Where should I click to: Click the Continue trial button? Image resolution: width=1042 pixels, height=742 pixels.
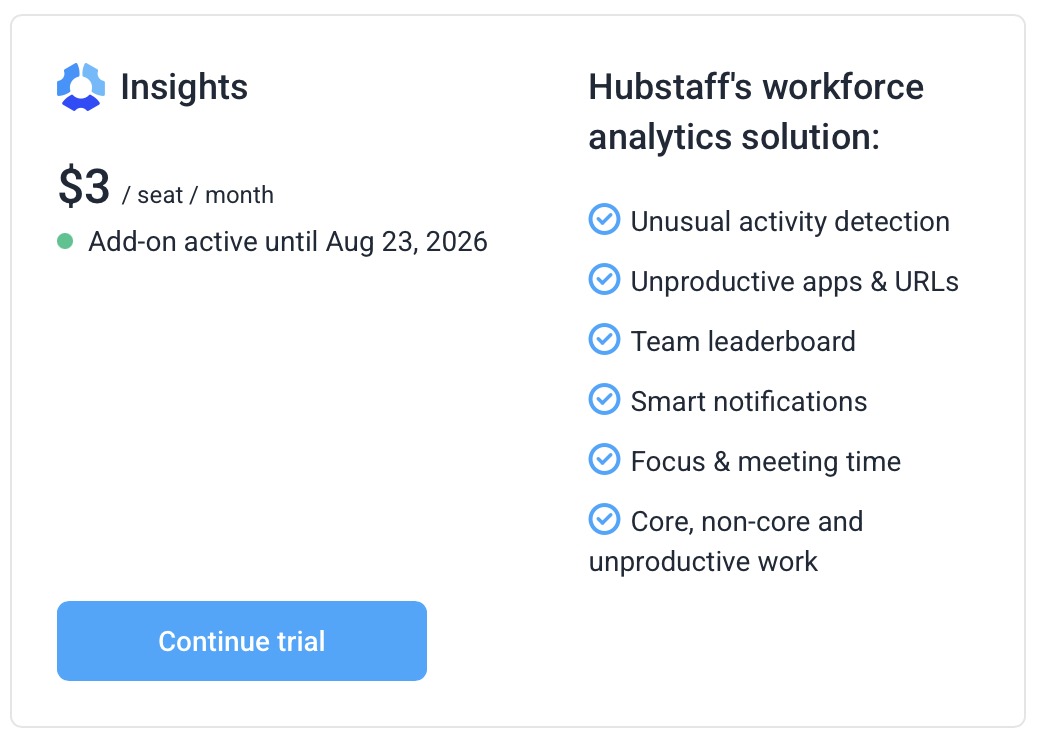pos(242,641)
